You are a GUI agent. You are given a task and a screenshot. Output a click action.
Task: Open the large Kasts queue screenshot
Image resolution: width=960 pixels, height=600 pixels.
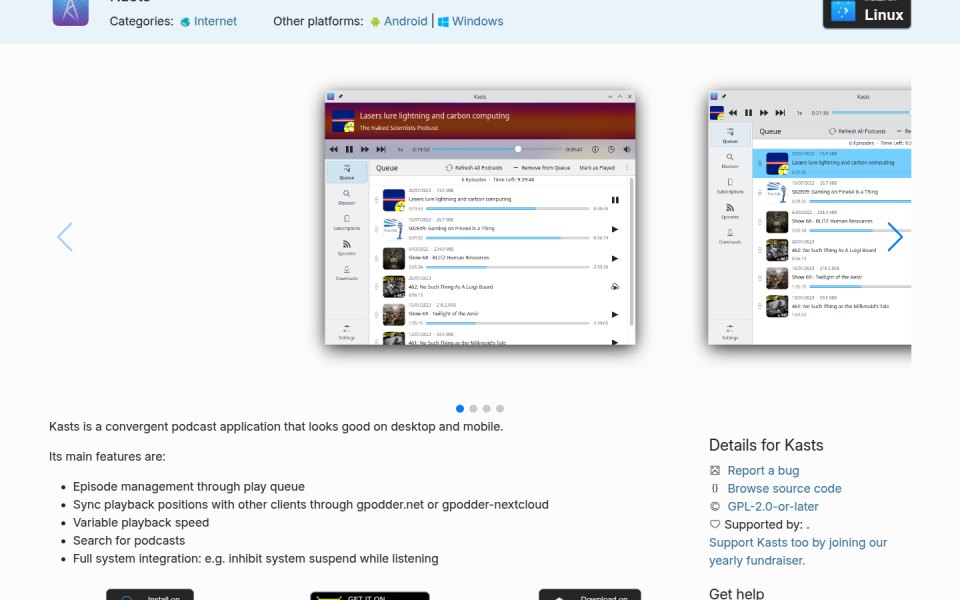[x=480, y=217]
